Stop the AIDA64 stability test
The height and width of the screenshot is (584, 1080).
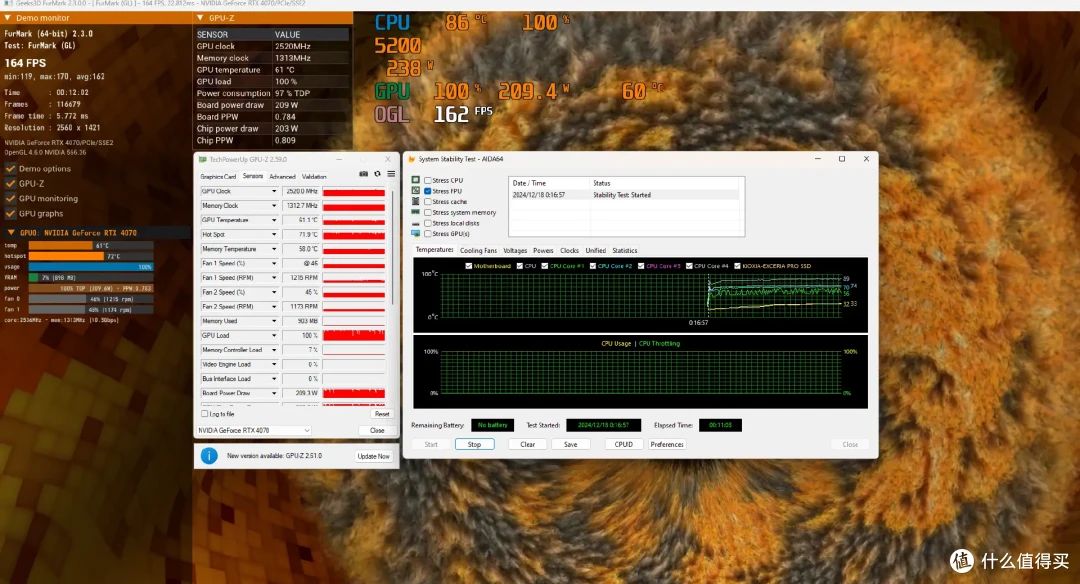[x=475, y=444]
